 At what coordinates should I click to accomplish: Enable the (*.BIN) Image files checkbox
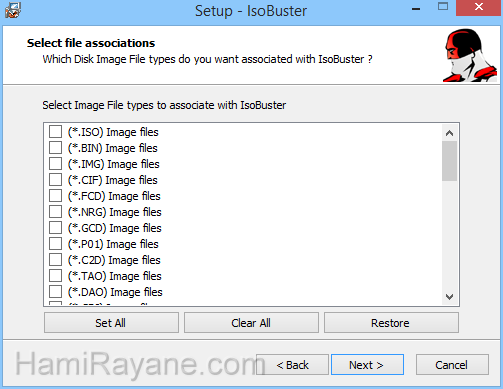pos(55,148)
